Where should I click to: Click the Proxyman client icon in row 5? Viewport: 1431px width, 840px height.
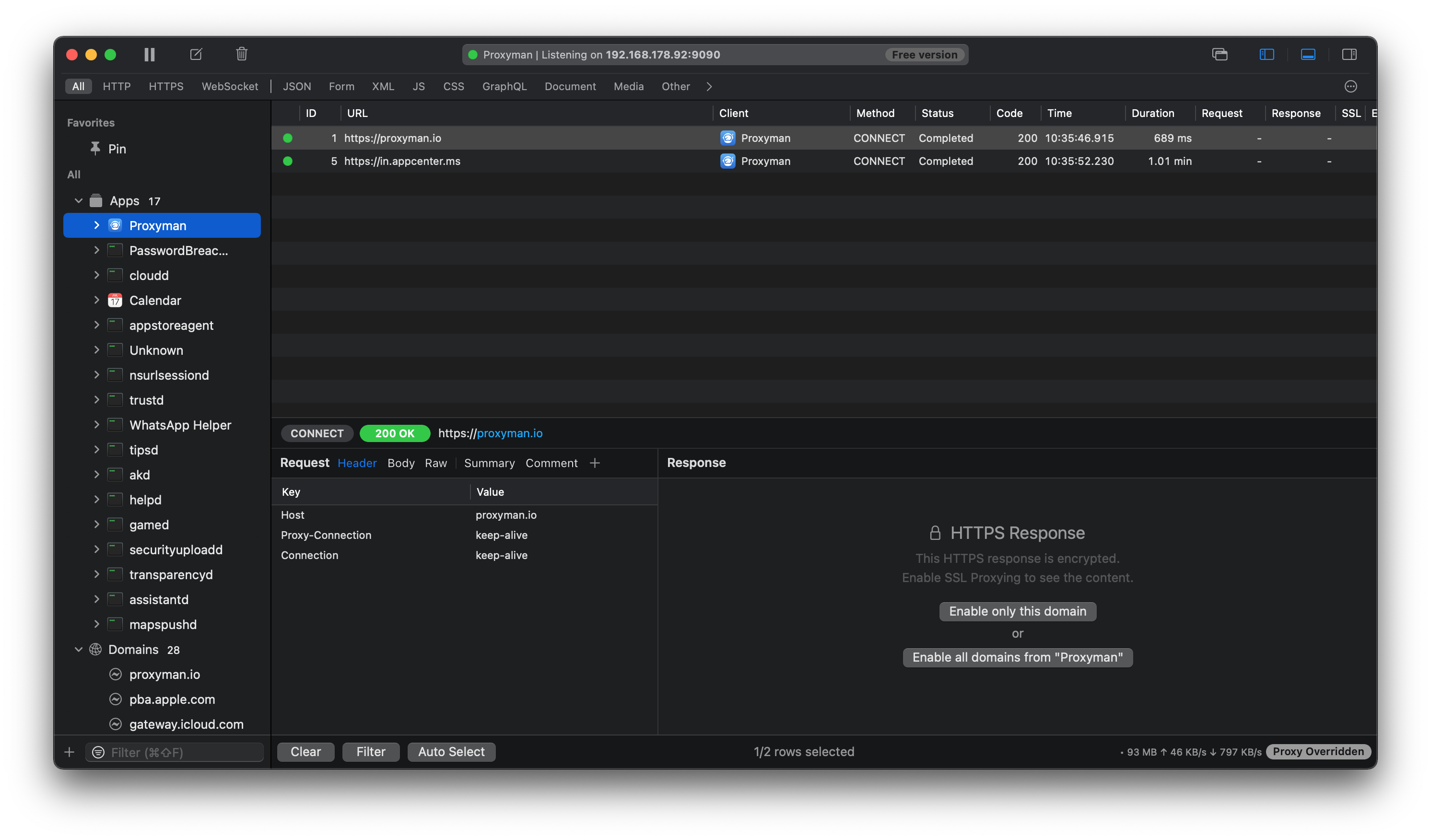(x=727, y=161)
